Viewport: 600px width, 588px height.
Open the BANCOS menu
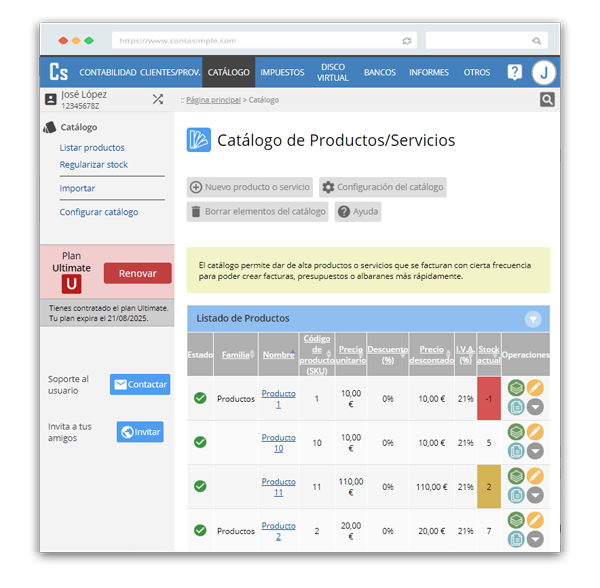coord(380,72)
